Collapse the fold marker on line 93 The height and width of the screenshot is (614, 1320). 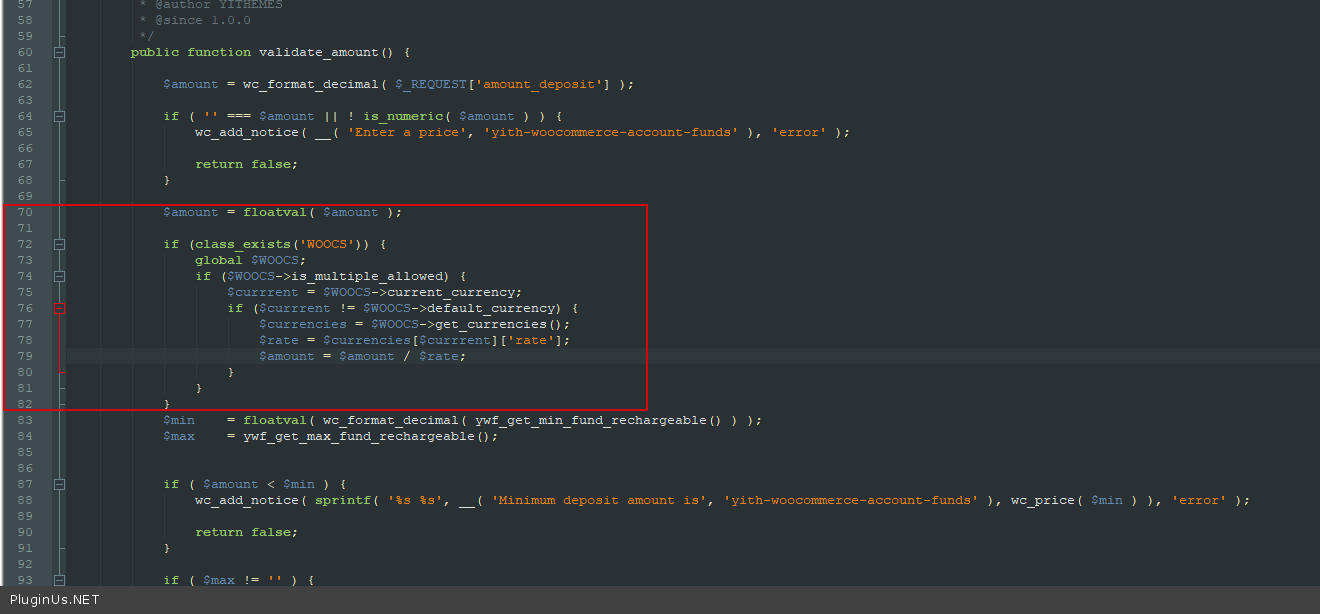pyautogui.click(x=60, y=580)
